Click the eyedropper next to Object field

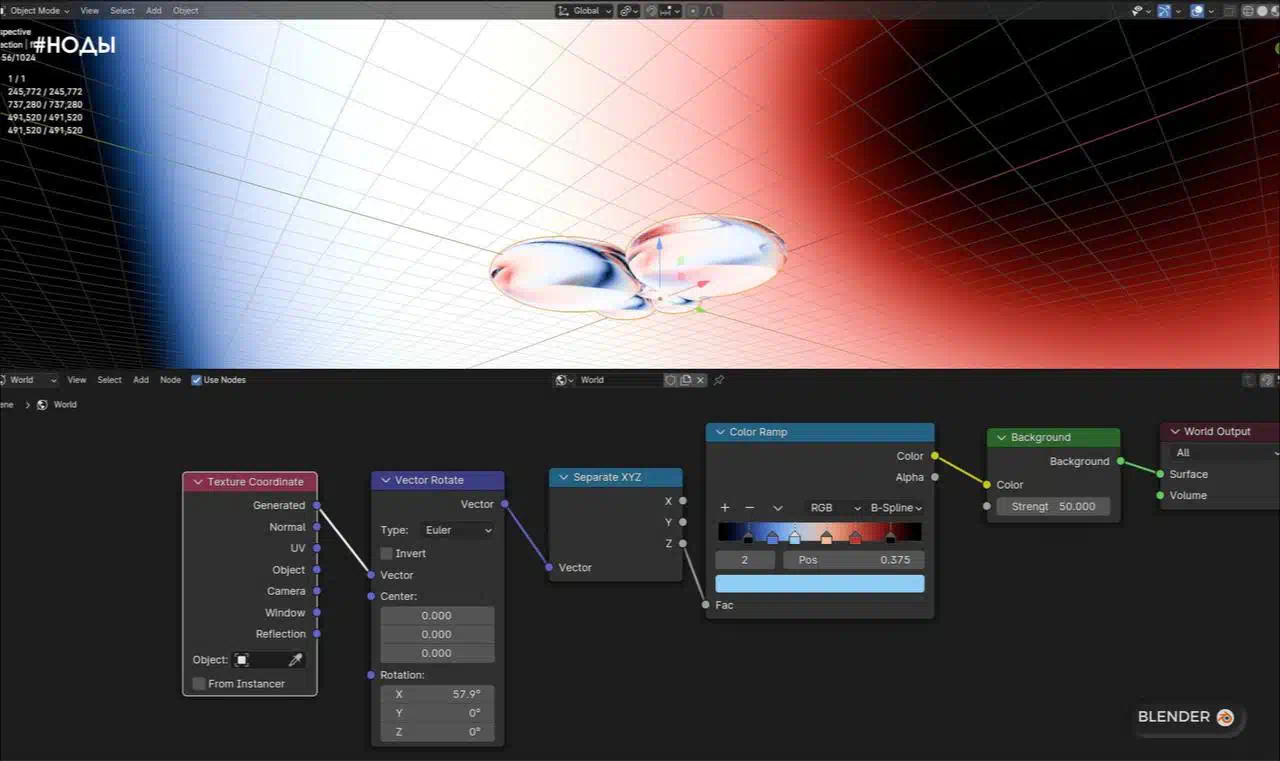point(295,660)
